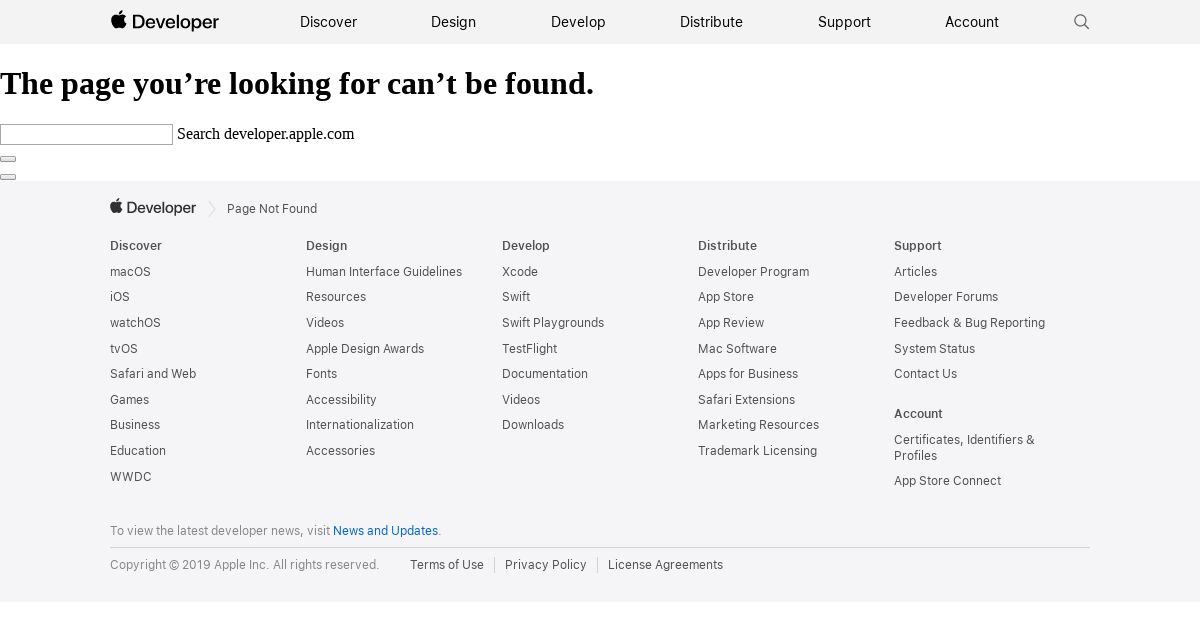Click the second small button below the search field
Viewport: 1200px width, 630px height.
click(8, 177)
